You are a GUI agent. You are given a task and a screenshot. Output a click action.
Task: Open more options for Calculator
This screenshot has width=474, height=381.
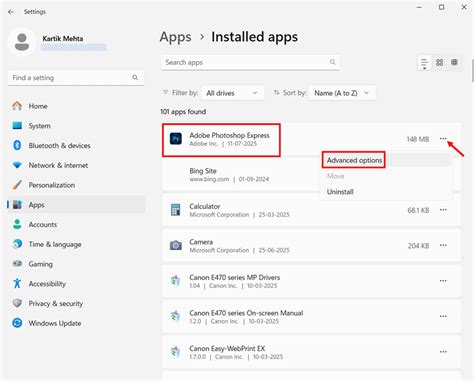pyautogui.click(x=443, y=210)
